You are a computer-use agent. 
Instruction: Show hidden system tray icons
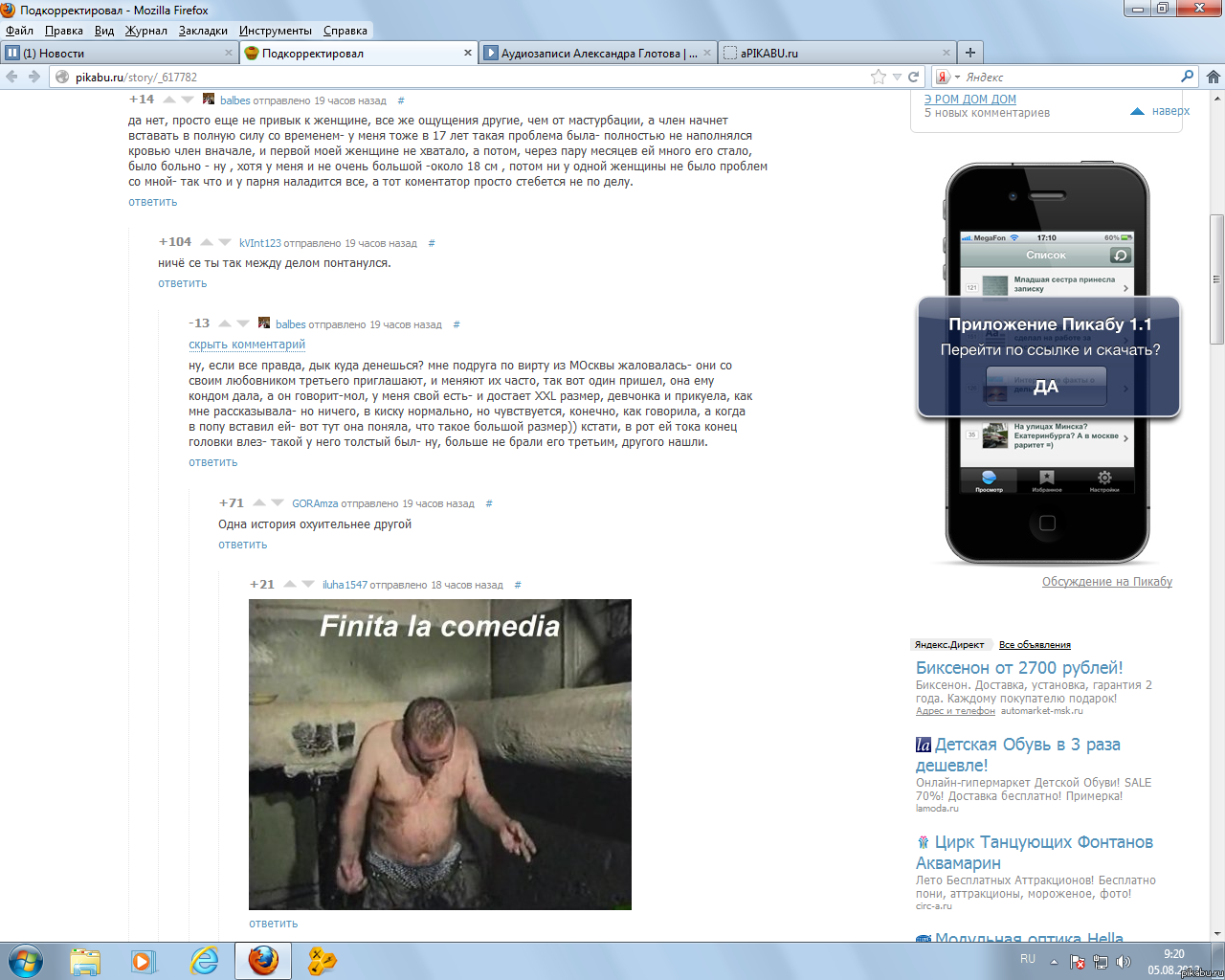(x=1054, y=962)
